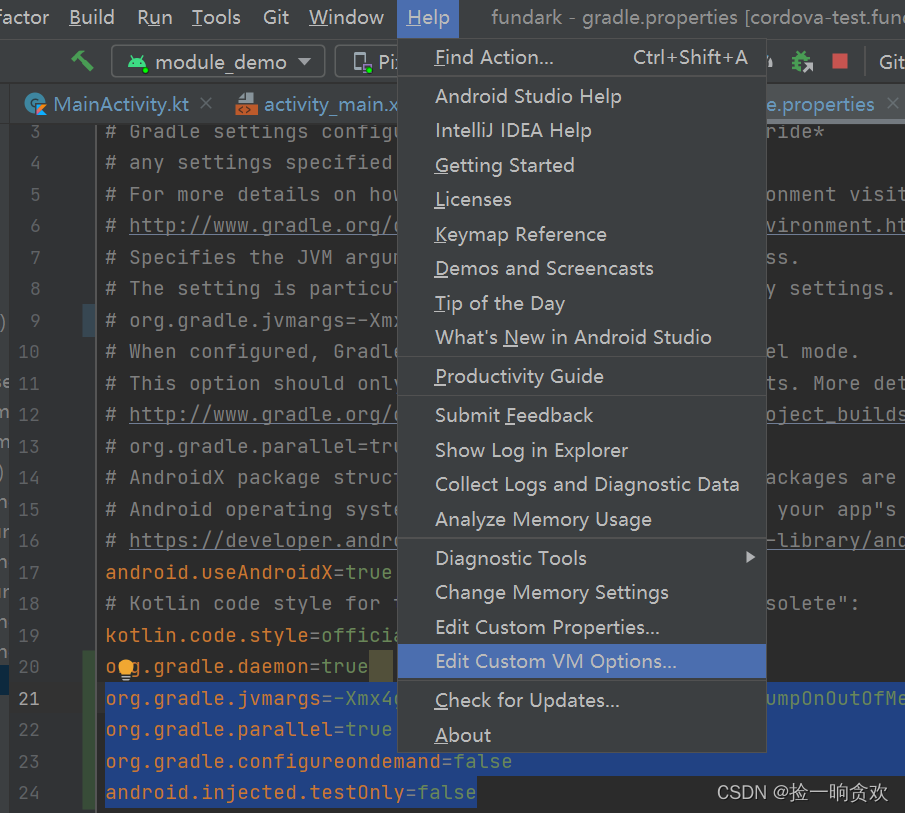905x813 pixels.
Task: Open the gradle.org link on line 6
Action: pyautogui.click(x=260, y=226)
